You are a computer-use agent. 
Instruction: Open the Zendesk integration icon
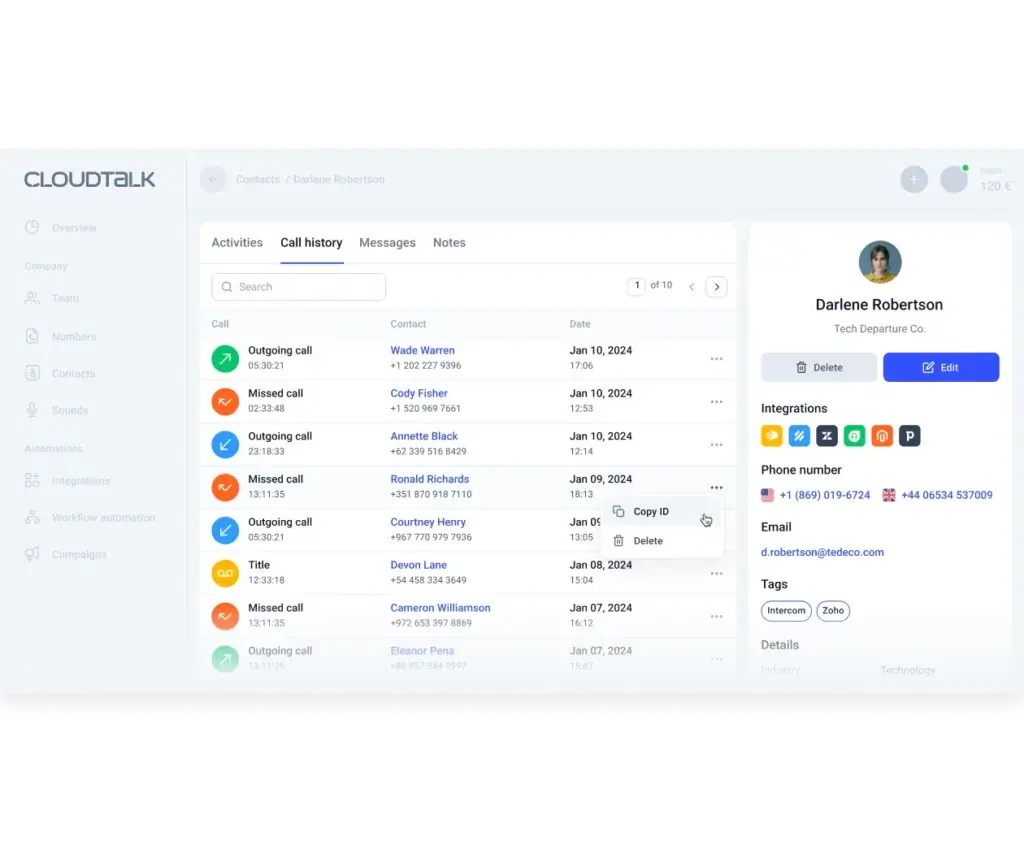[x=826, y=436]
